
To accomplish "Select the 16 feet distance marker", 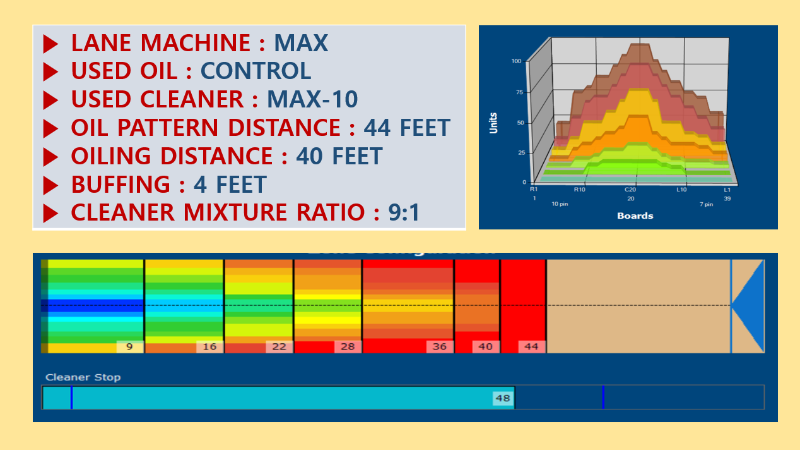I will (x=208, y=346).
